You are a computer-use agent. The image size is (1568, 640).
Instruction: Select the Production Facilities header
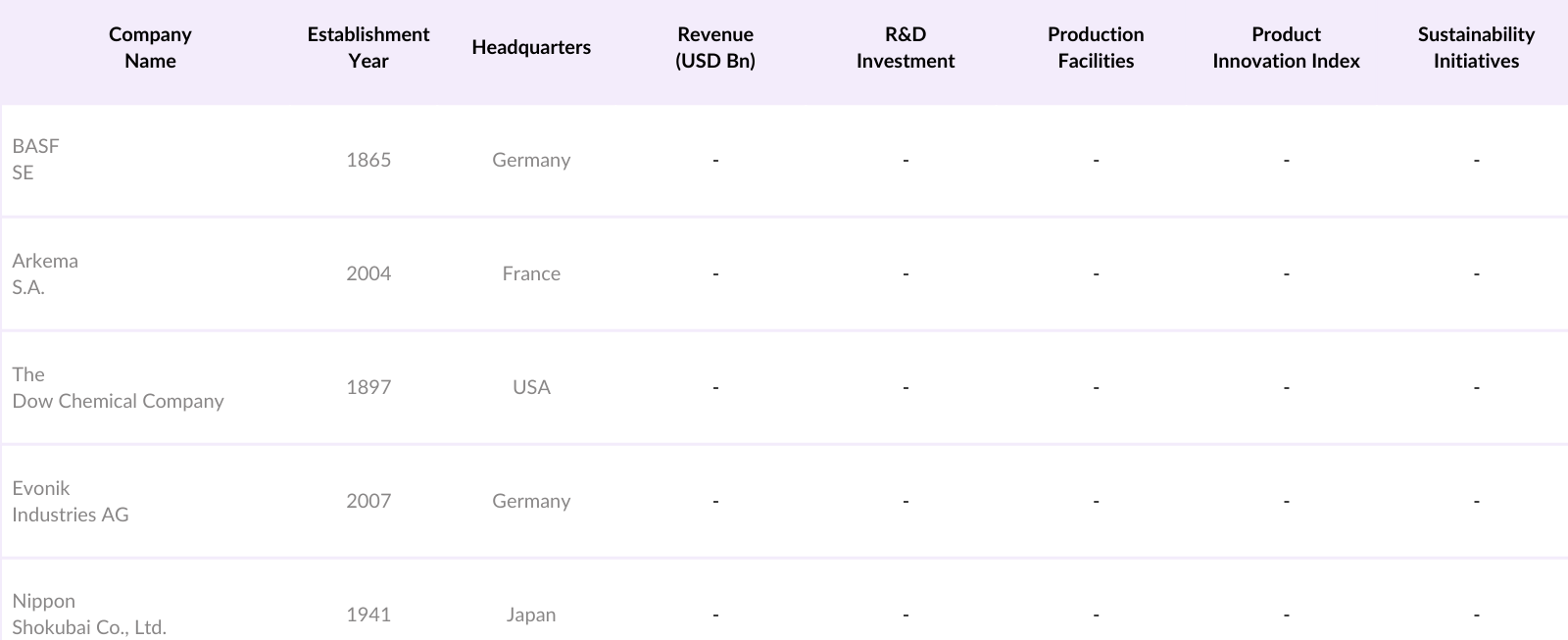[x=1096, y=47]
